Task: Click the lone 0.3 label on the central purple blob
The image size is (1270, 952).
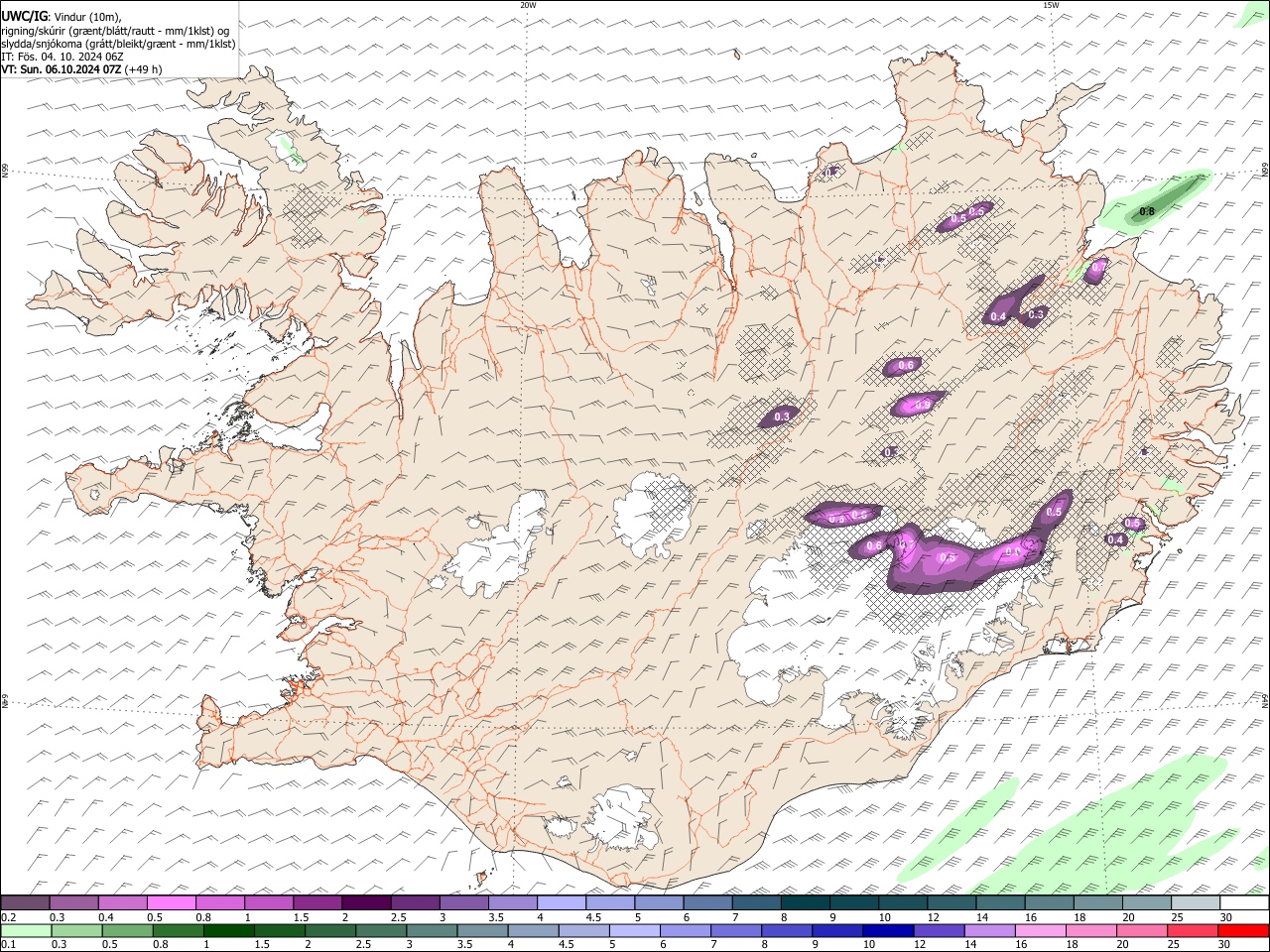Action: point(782,416)
